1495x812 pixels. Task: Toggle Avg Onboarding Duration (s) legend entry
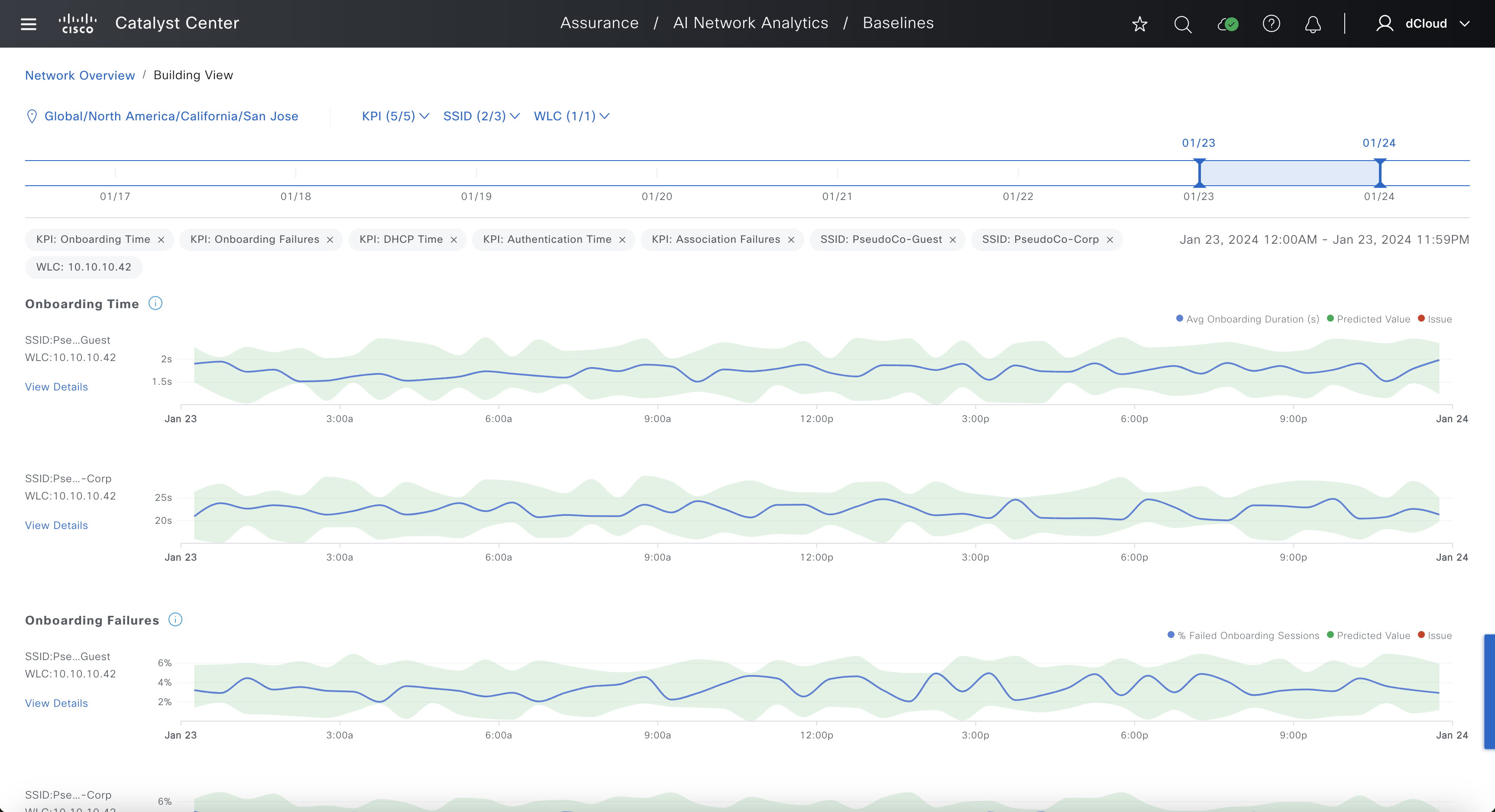point(1247,319)
